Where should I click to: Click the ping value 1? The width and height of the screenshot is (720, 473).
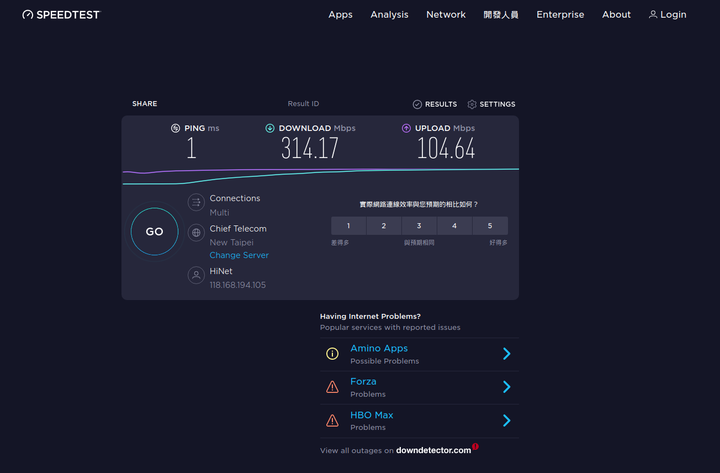[191, 148]
